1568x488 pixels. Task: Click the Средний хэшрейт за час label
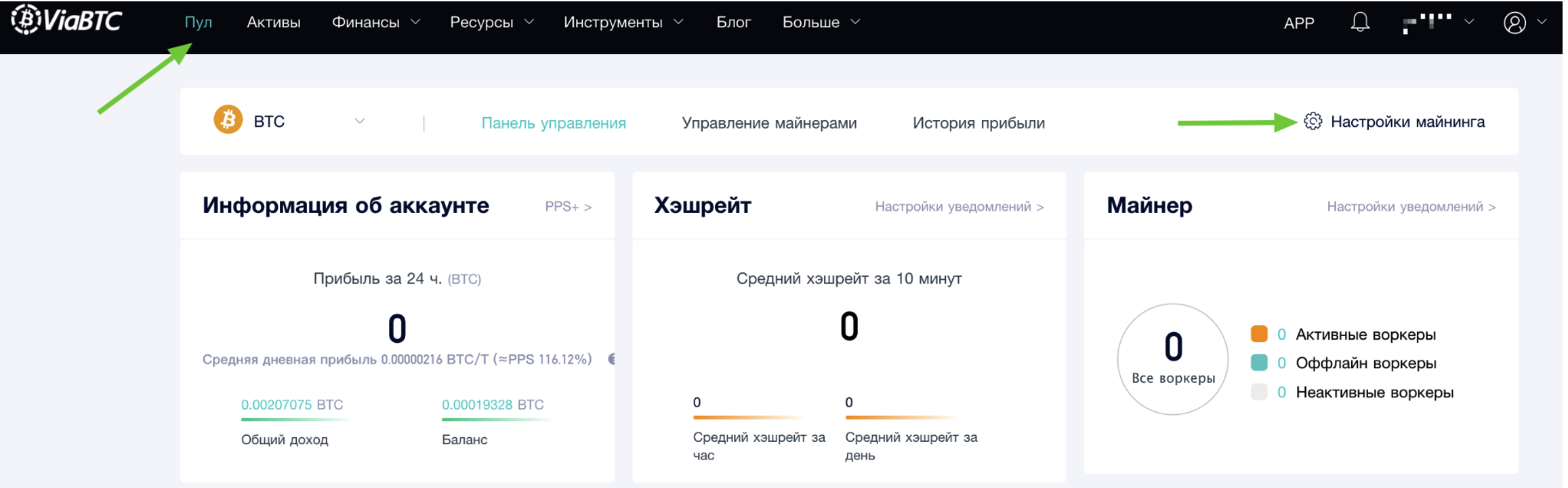coord(759,446)
